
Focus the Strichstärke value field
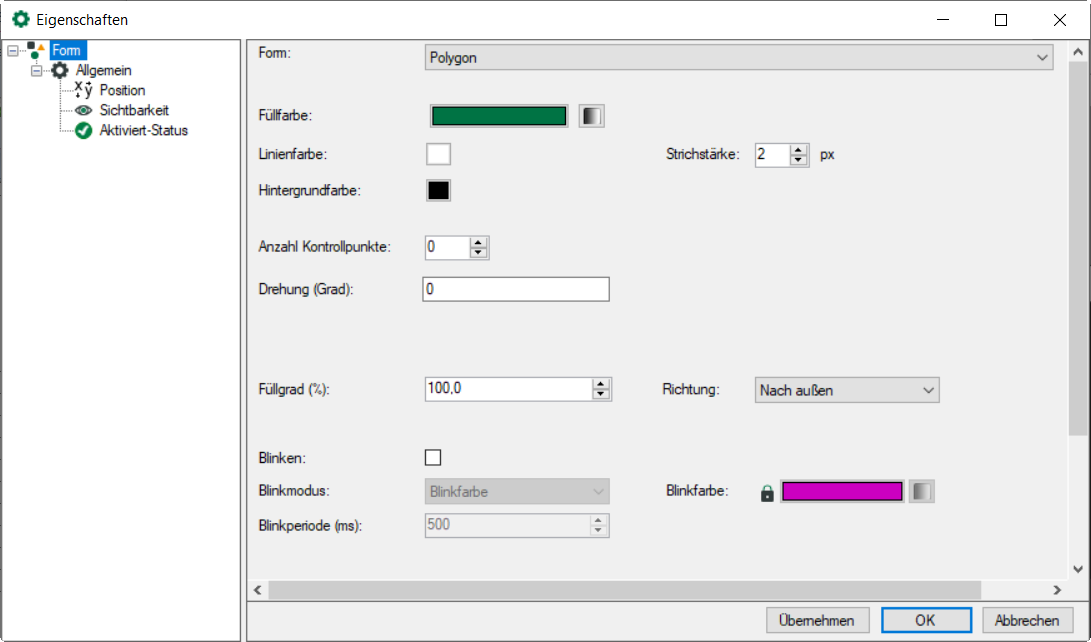pyautogui.click(x=772, y=154)
